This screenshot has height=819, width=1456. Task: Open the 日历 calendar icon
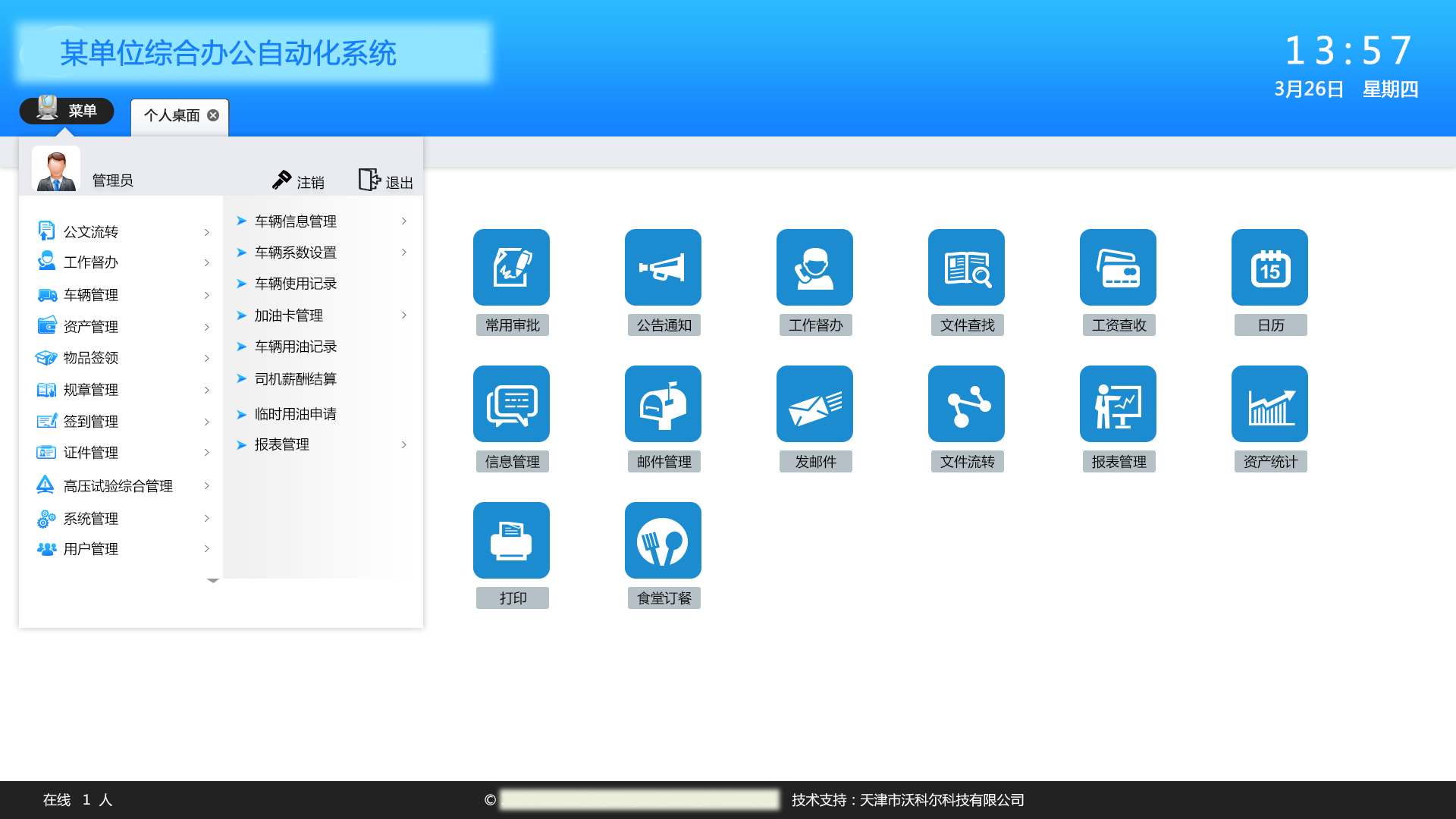1269,268
